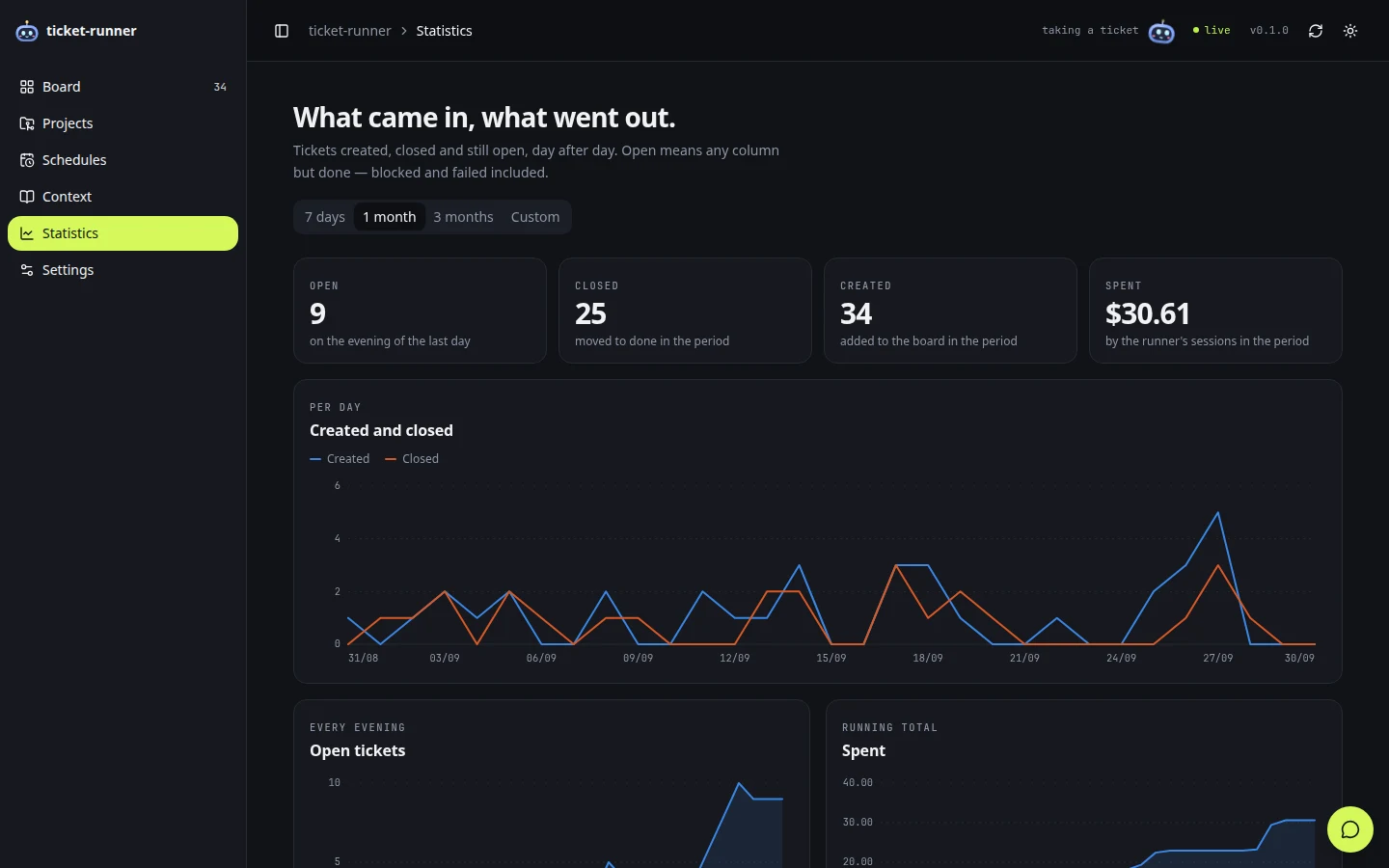Click the ticket-runner breadcrumb link

[349, 31]
